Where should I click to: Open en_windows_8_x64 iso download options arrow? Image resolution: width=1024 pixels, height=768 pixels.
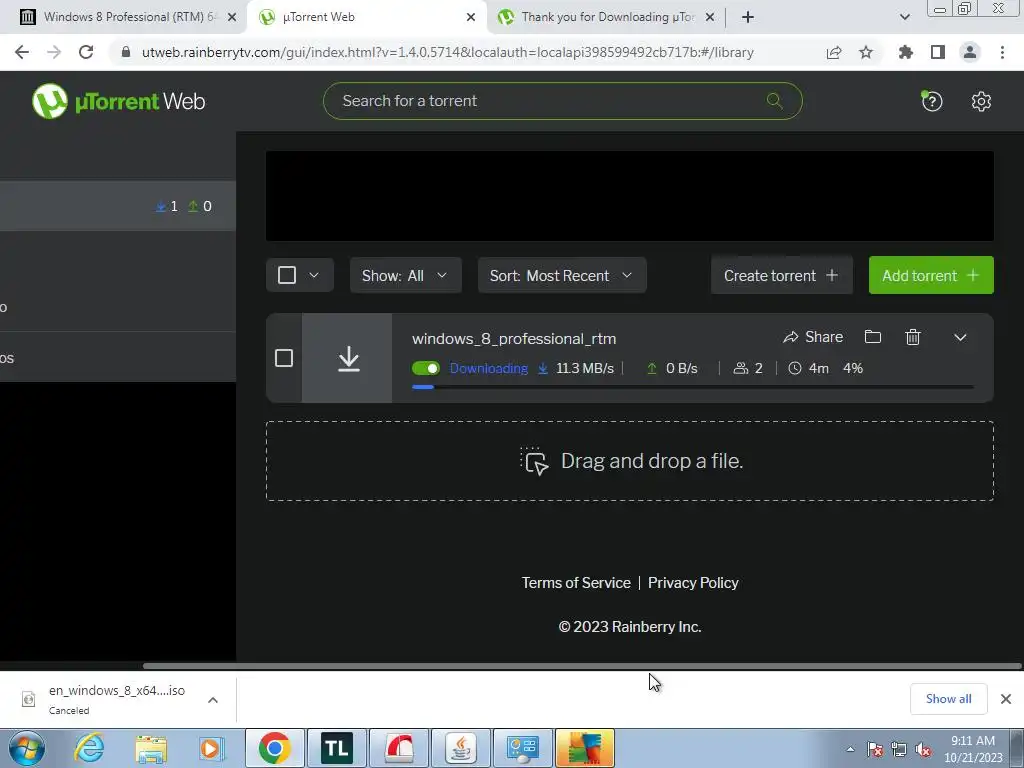213,699
